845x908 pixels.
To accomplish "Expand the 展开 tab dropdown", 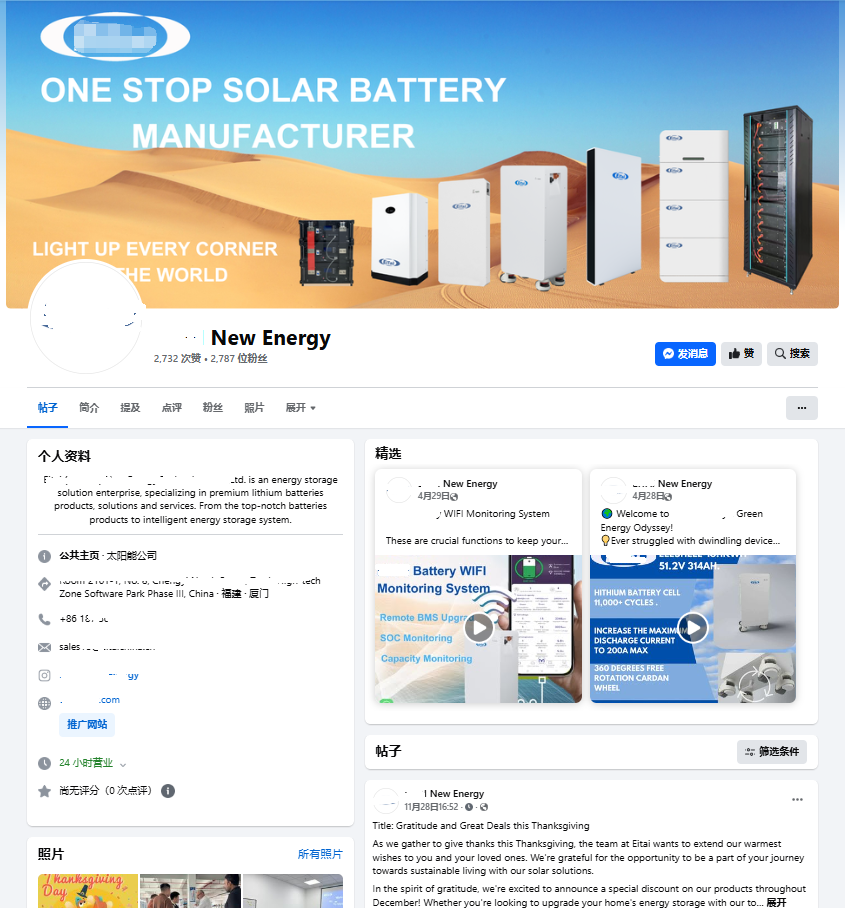I will (301, 408).
